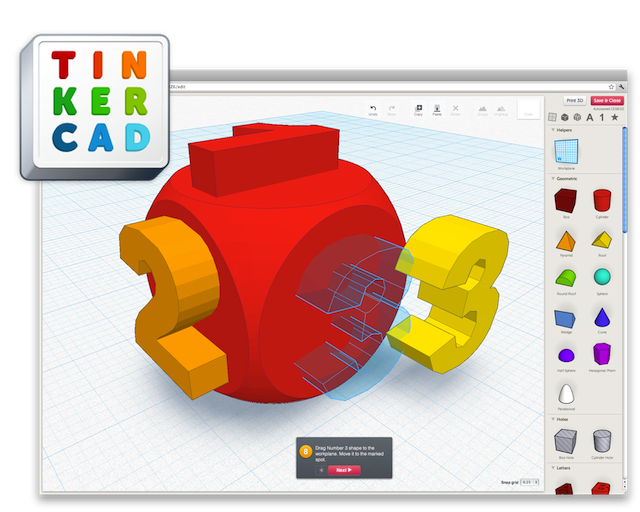Pick the dark red Box shape
The height and width of the screenshot is (512, 640).
pyautogui.click(x=566, y=201)
